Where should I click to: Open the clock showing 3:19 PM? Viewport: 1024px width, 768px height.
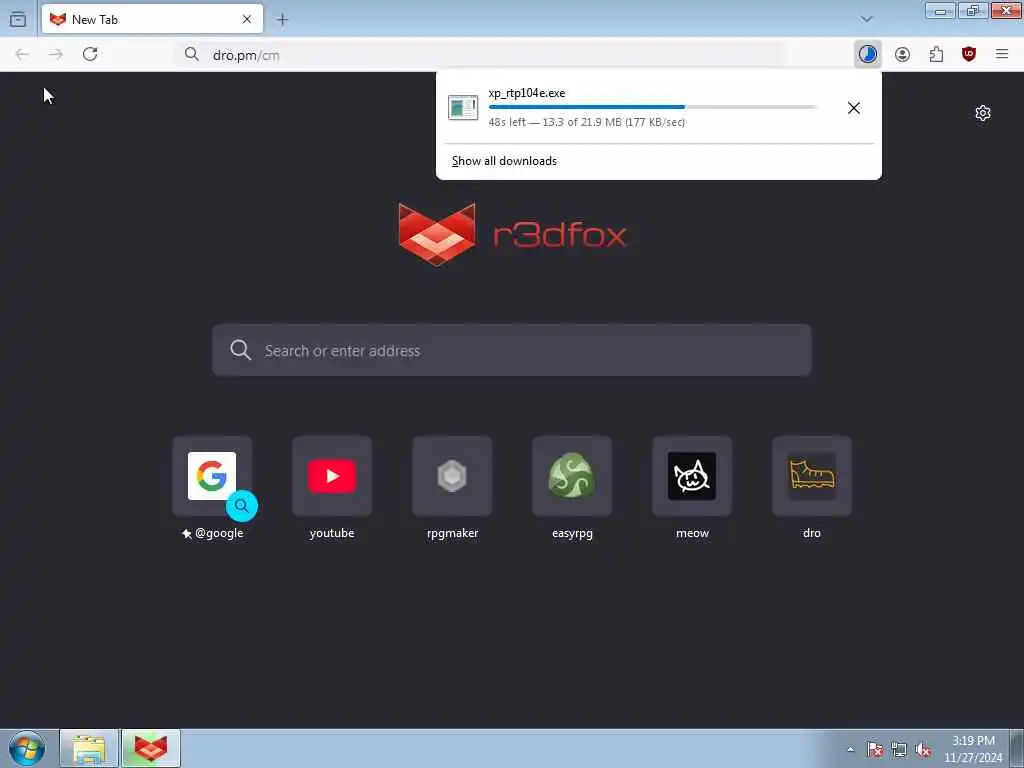tap(973, 749)
